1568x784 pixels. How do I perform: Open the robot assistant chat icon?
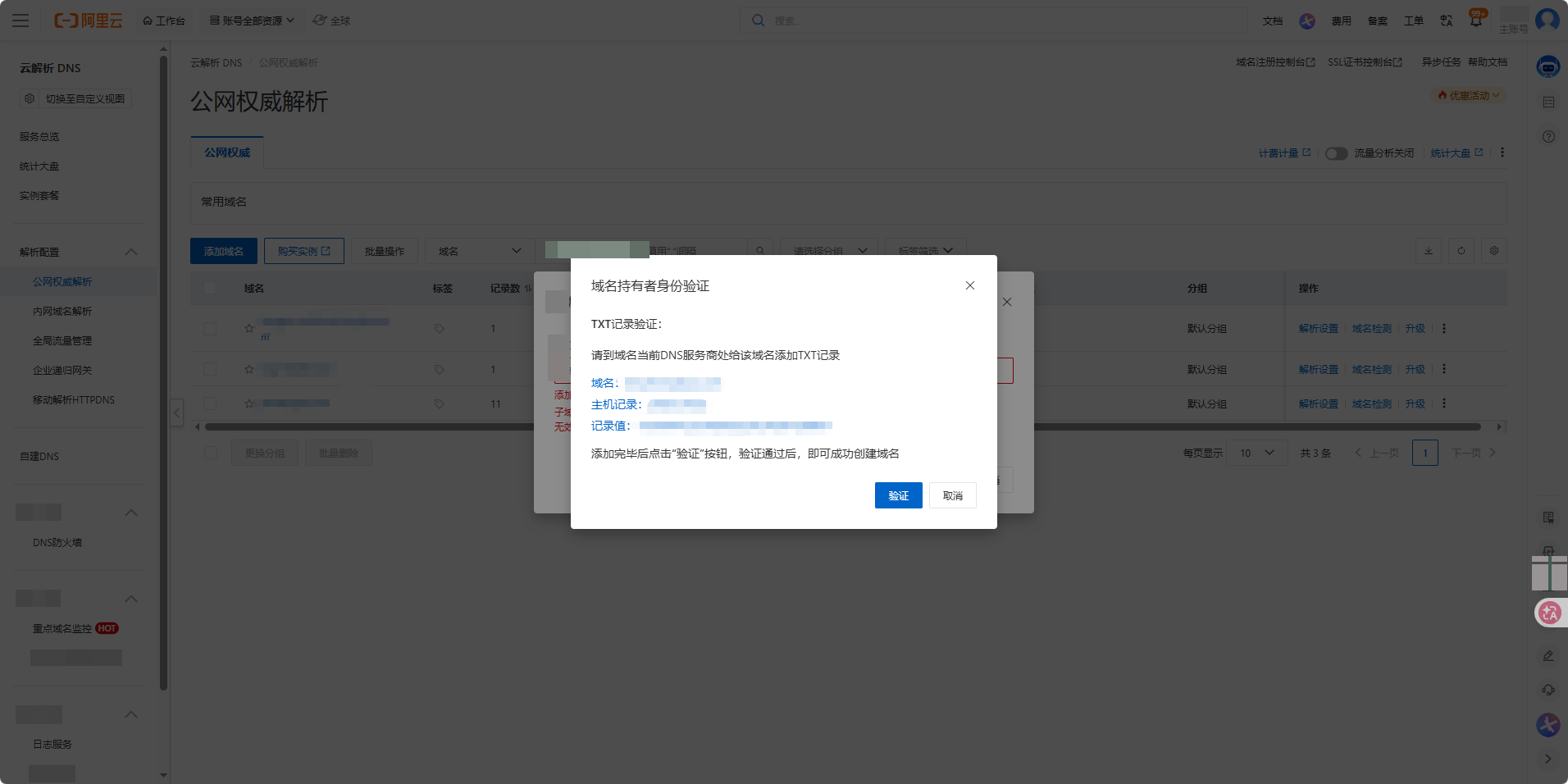click(x=1548, y=67)
